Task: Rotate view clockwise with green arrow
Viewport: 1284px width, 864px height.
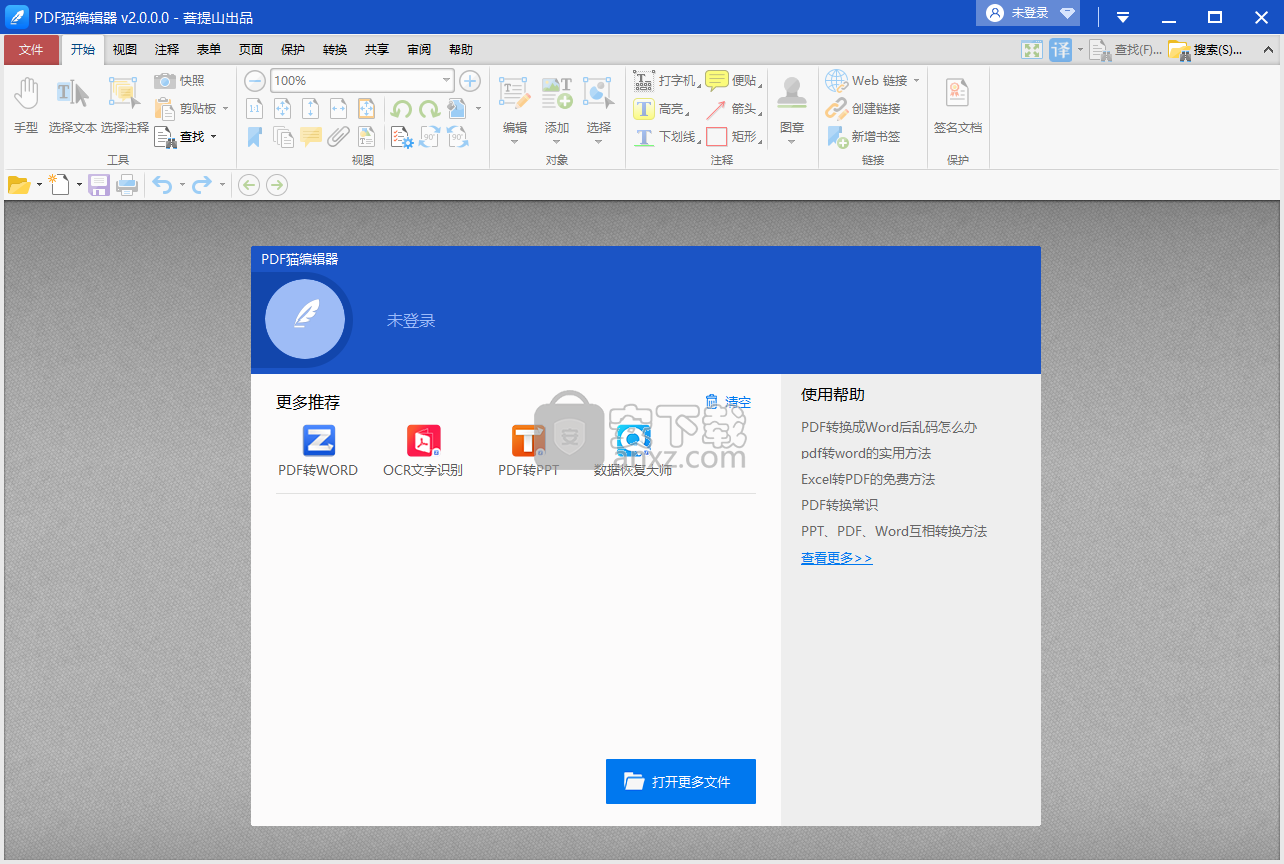Action: (429, 109)
